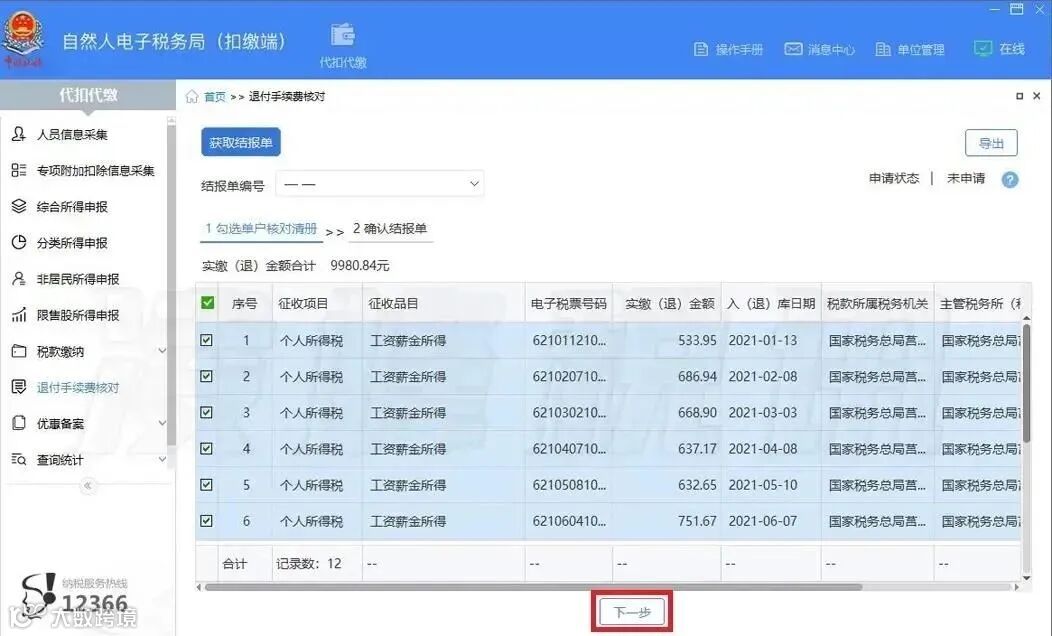
Task: Click the 代扣代缴 sidebar header
Action: (88, 95)
